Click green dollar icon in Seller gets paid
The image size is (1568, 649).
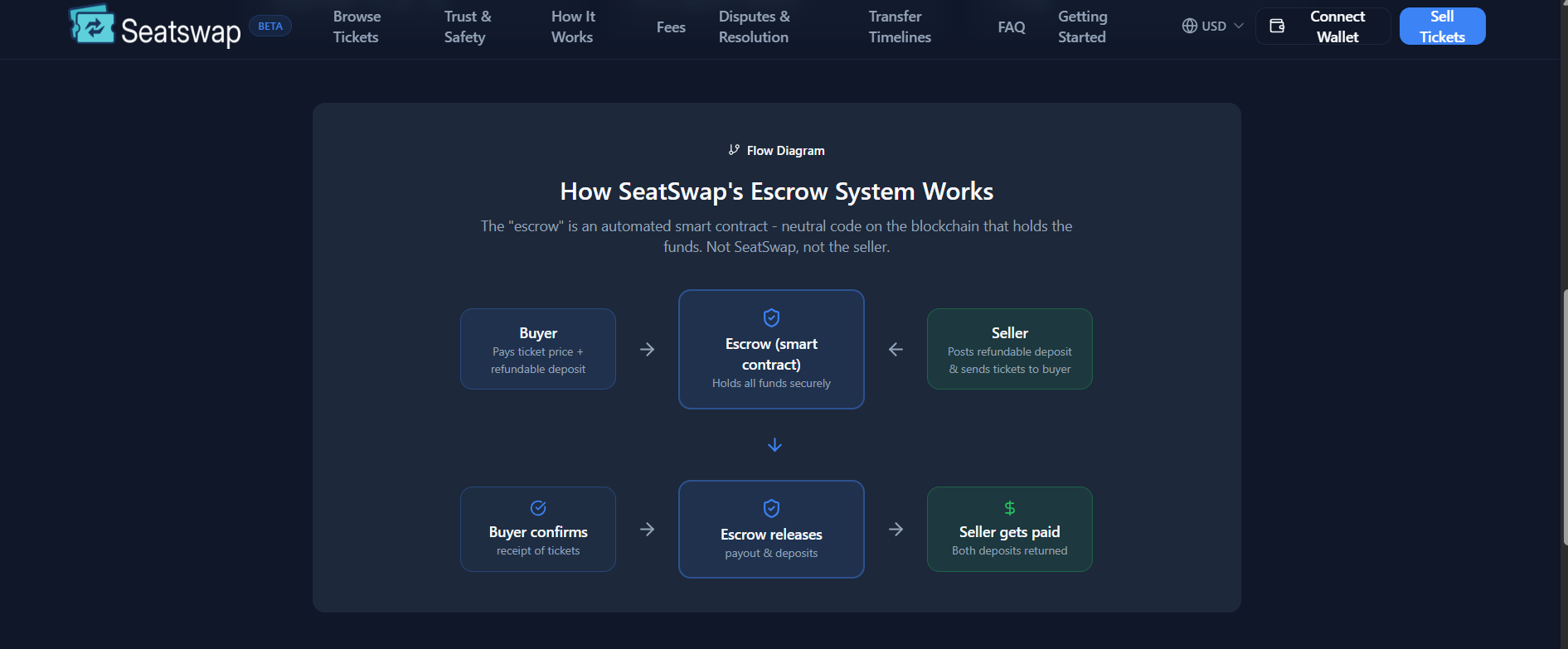pos(1009,508)
